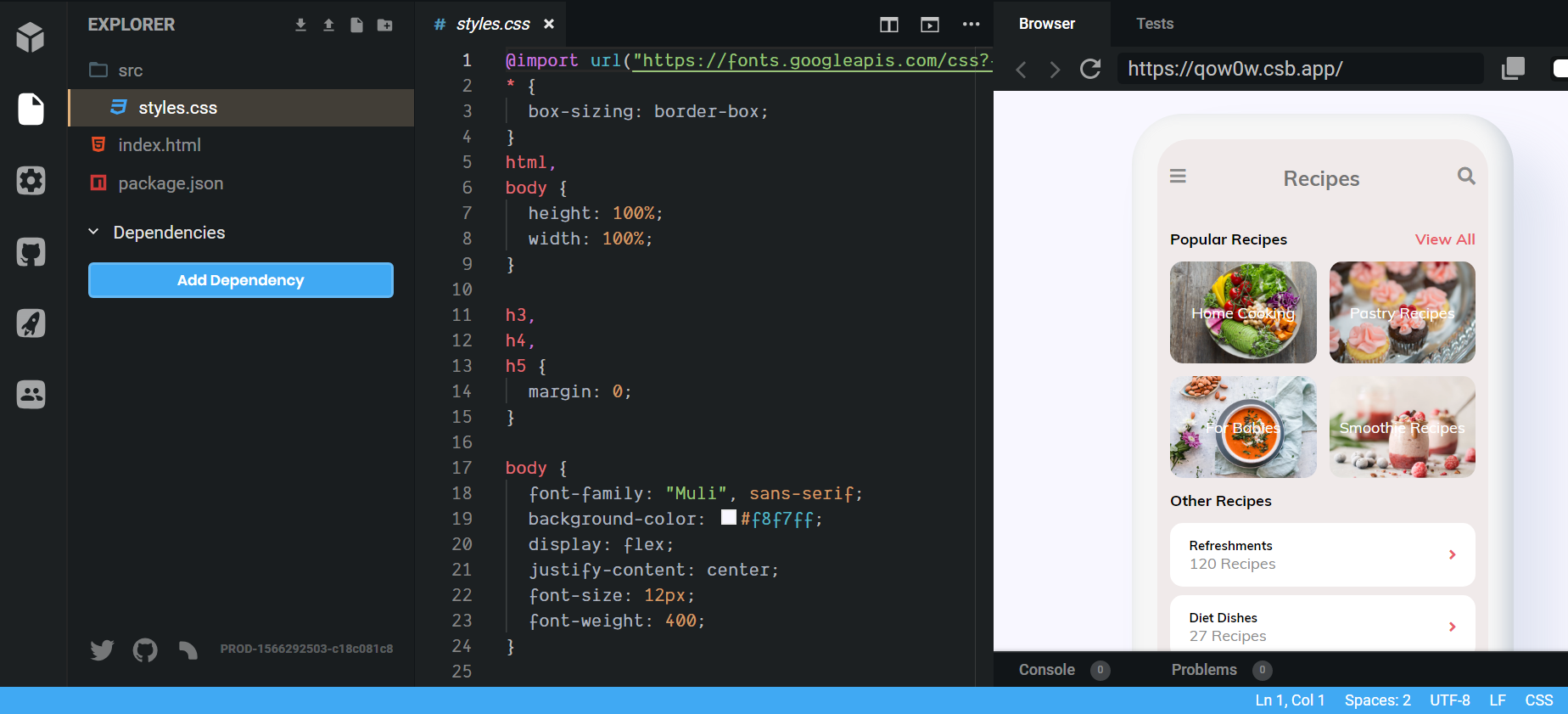Viewport: 1568px width, 714px height.
Task: Click the Add Dependency button
Action: pyautogui.click(x=240, y=280)
